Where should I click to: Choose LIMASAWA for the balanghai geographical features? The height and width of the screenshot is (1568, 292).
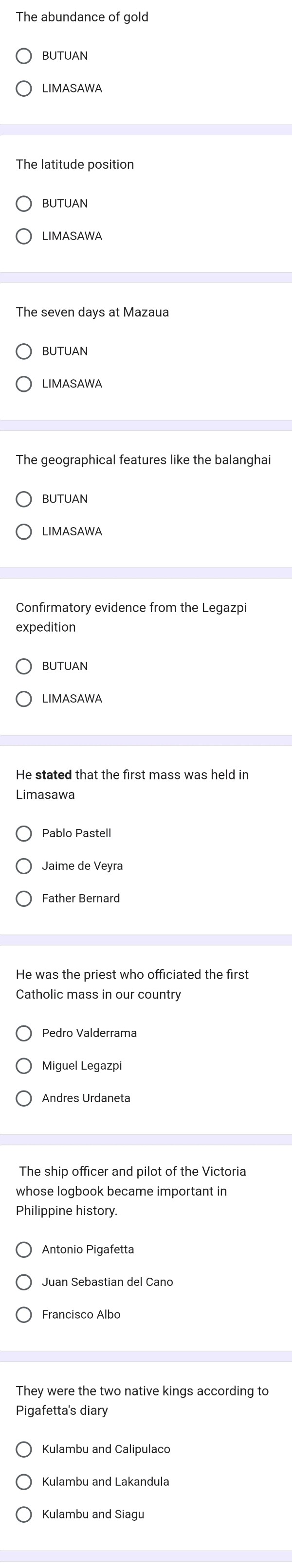pyautogui.click(x=24, y=532)
